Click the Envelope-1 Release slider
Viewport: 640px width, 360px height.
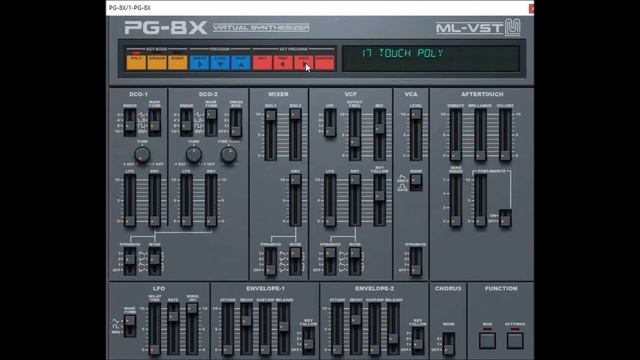(x=284, y=329)
